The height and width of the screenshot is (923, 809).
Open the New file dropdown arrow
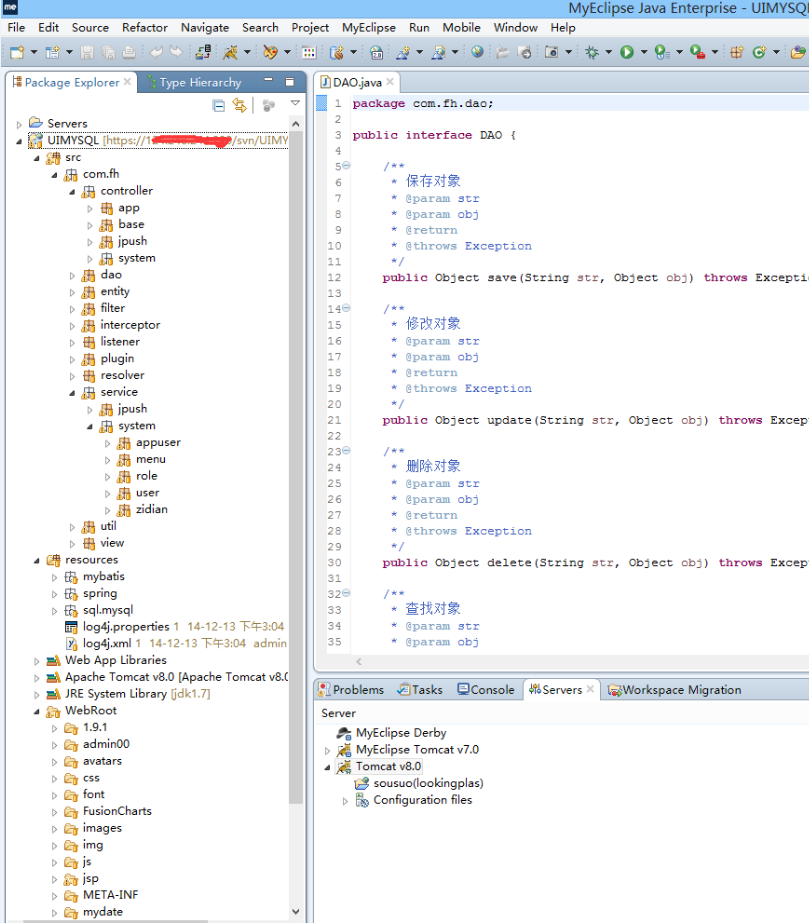[x=34, y=52]
